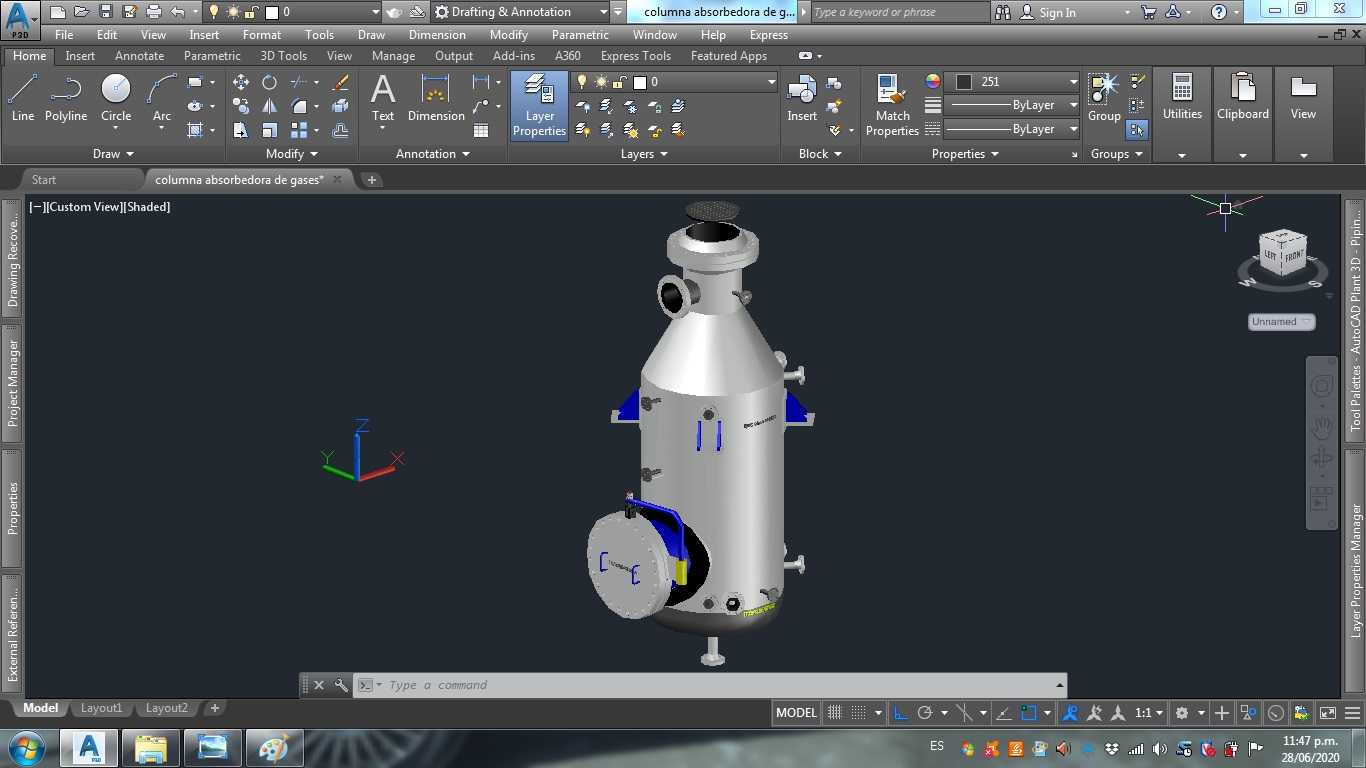Image resolution: width=1366 pixels, height=768 pixels.
Task: Toggle group selection on/off in Groups panel
Action: pyautogui.click(x=1137, y=130)
